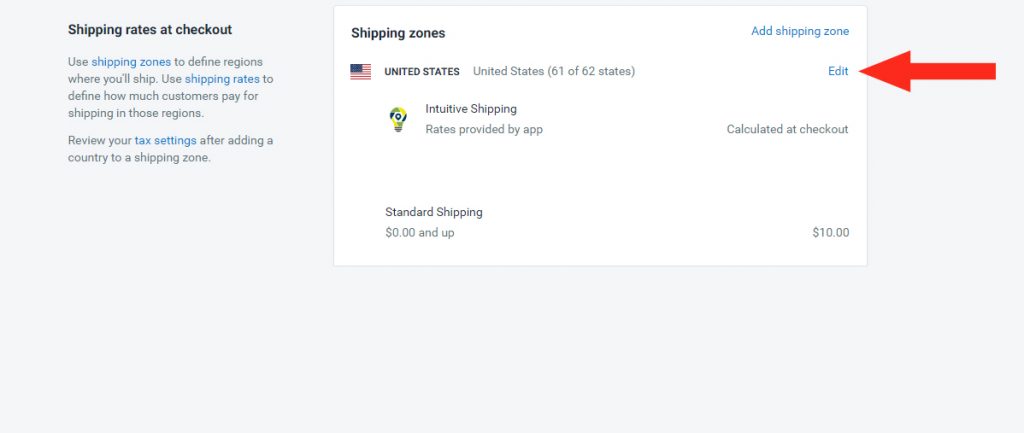Open the tax settings link
This screenshot has height=433, width=1024.
165,140
